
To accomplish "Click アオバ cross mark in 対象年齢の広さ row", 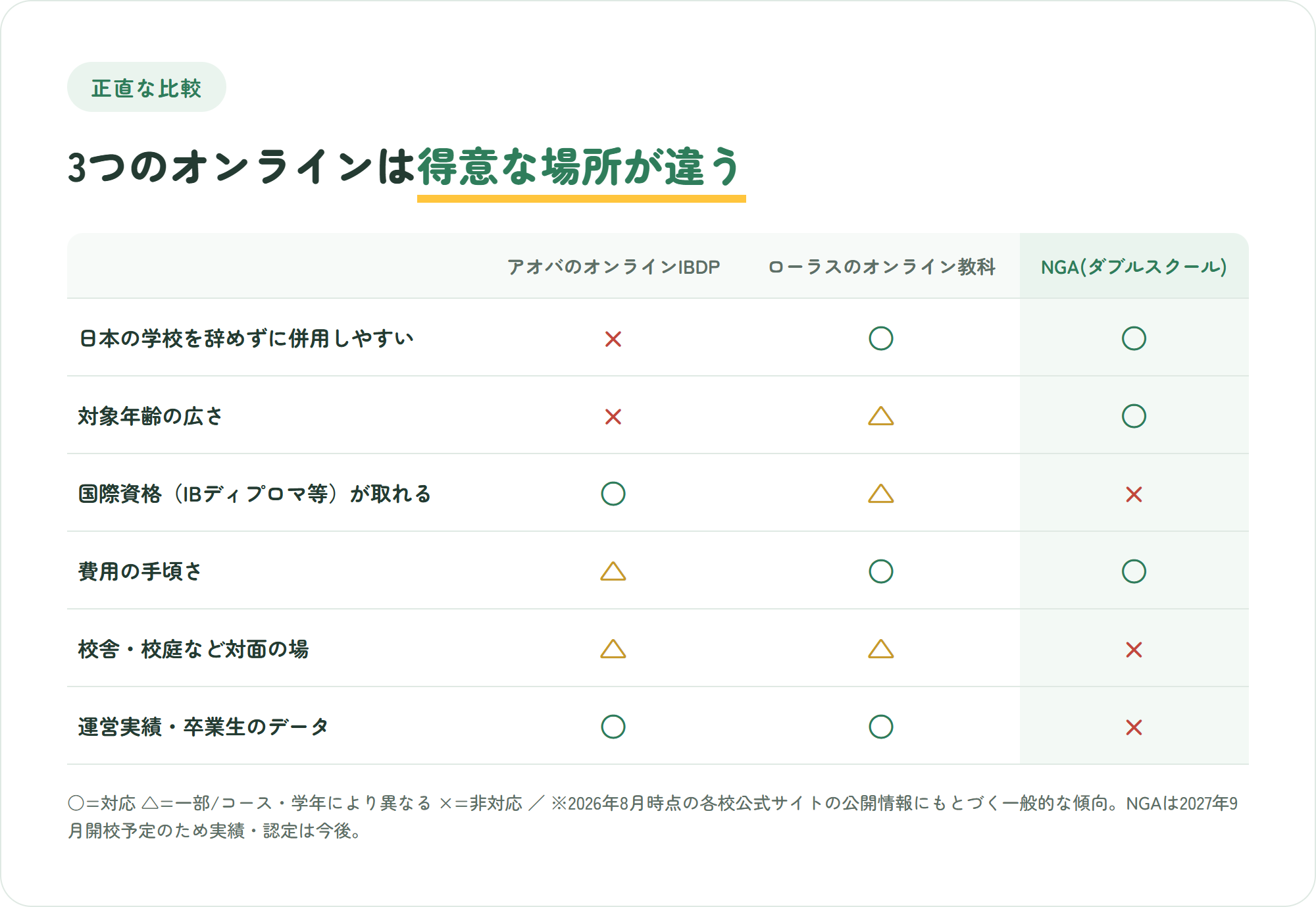I will point(613,417).
